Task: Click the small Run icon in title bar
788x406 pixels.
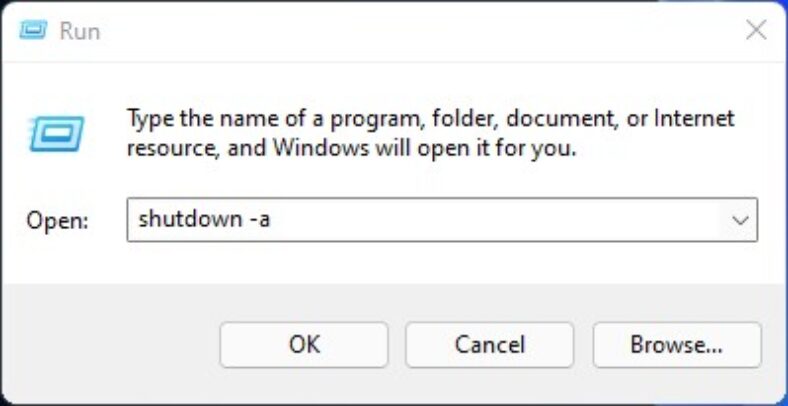Action: point(33,31)
